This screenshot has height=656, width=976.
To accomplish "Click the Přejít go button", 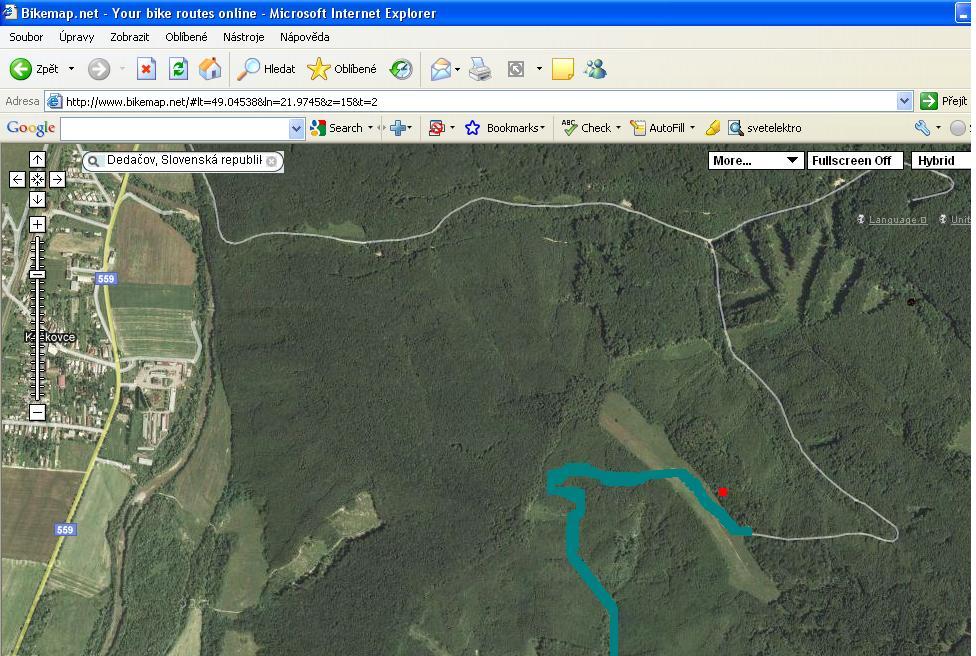I will pyautogui.click(x=944, y=101).
